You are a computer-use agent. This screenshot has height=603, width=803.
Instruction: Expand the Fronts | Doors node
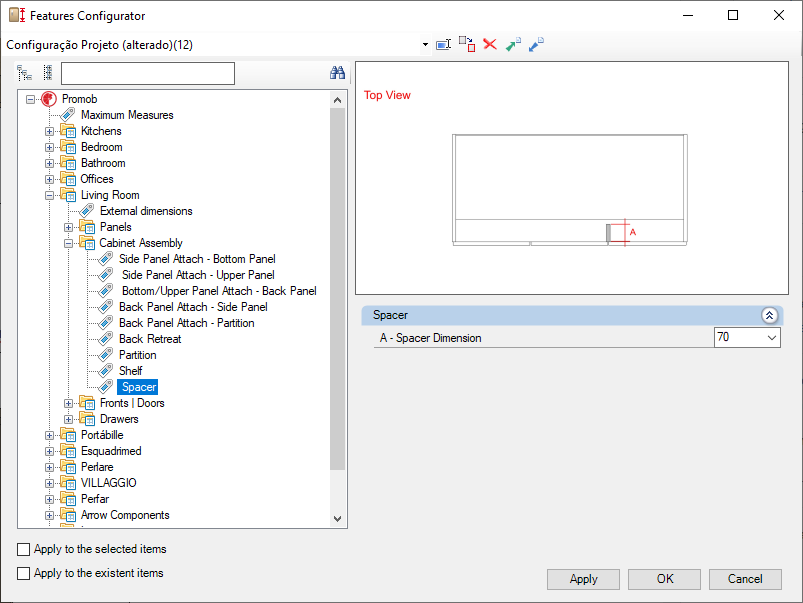[68, 403]
